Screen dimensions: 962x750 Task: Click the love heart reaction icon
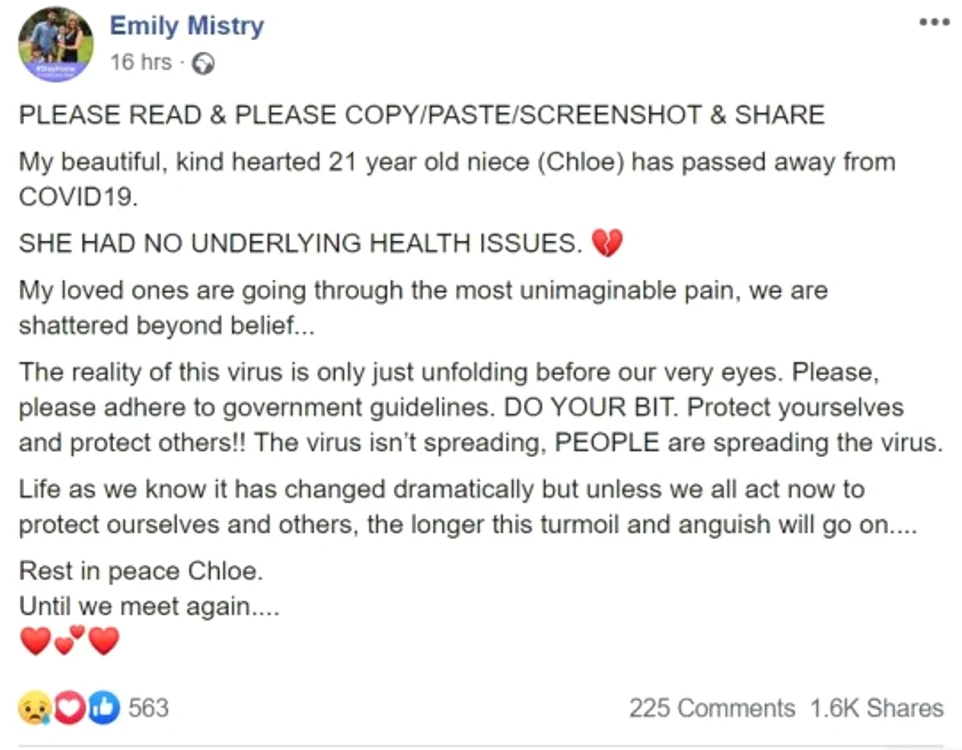click(69, 708)
